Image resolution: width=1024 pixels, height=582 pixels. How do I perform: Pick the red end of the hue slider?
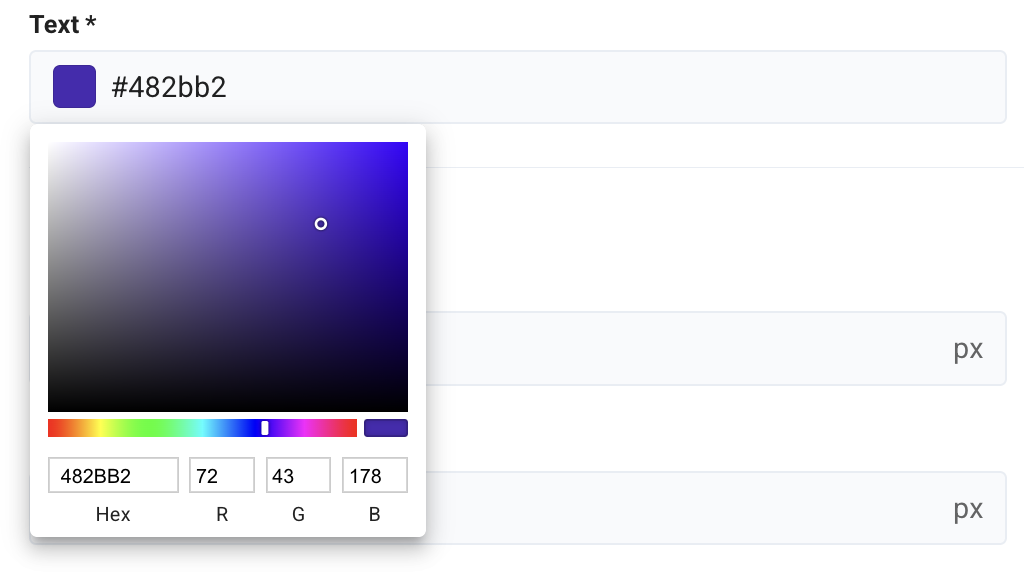pos(51,428)
